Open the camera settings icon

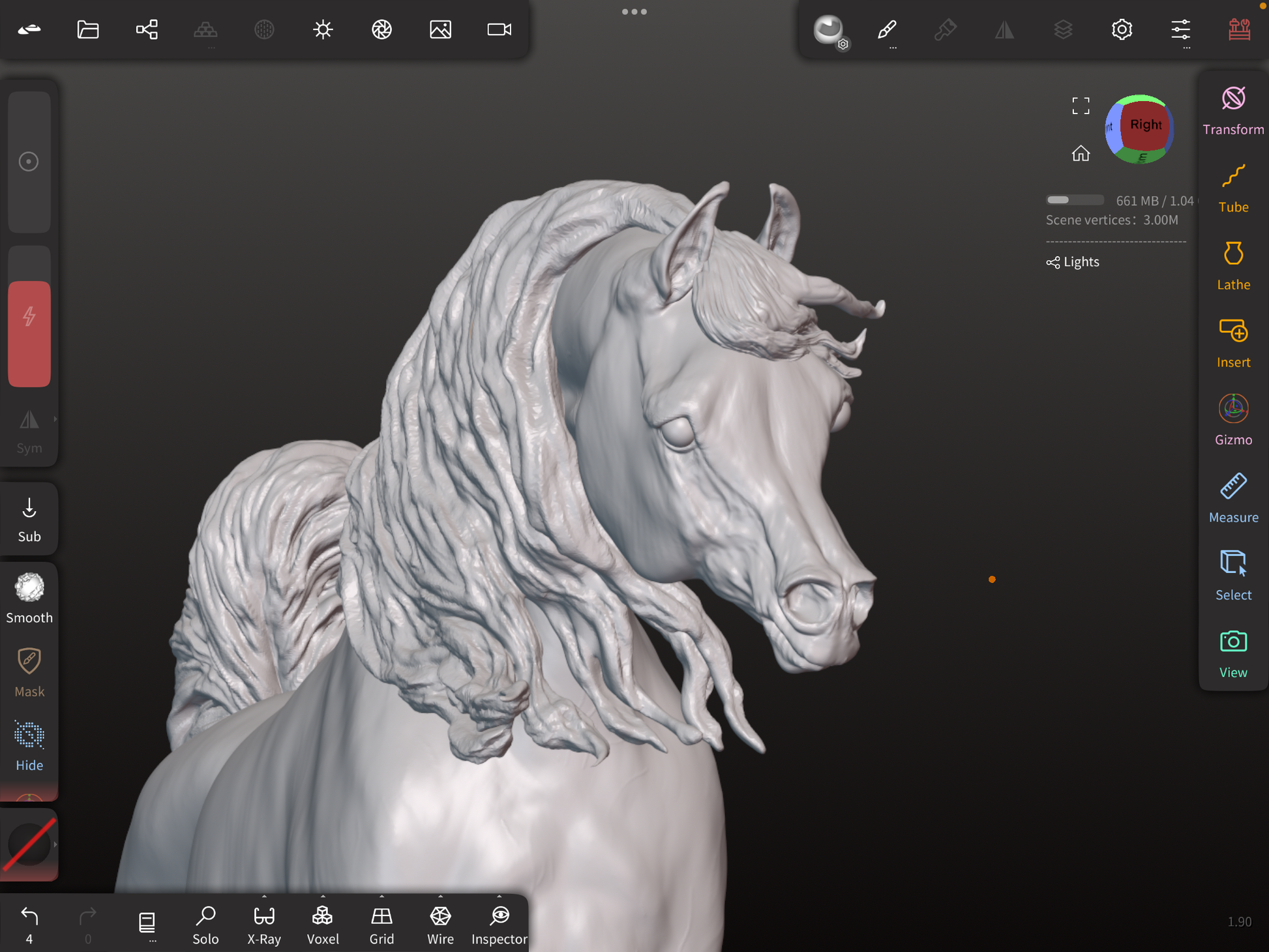coord(499,29)
